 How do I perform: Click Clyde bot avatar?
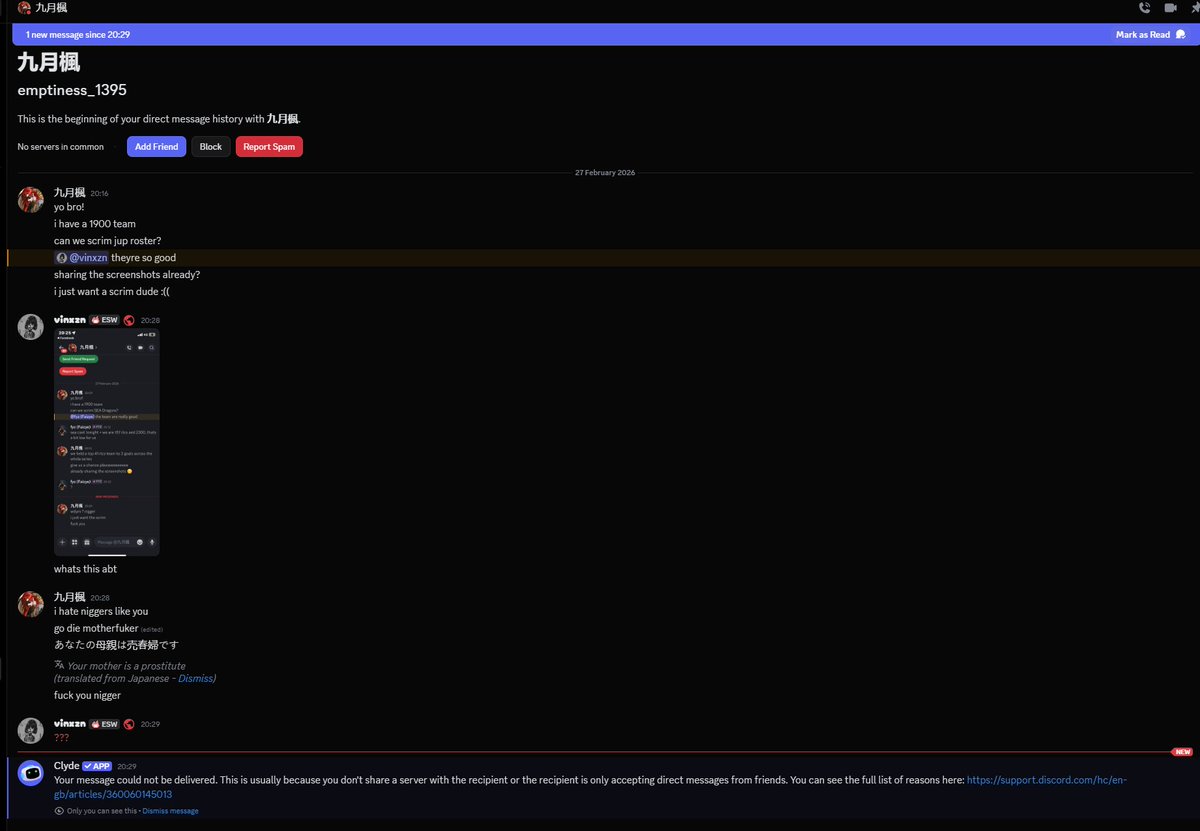click(30, 773)
